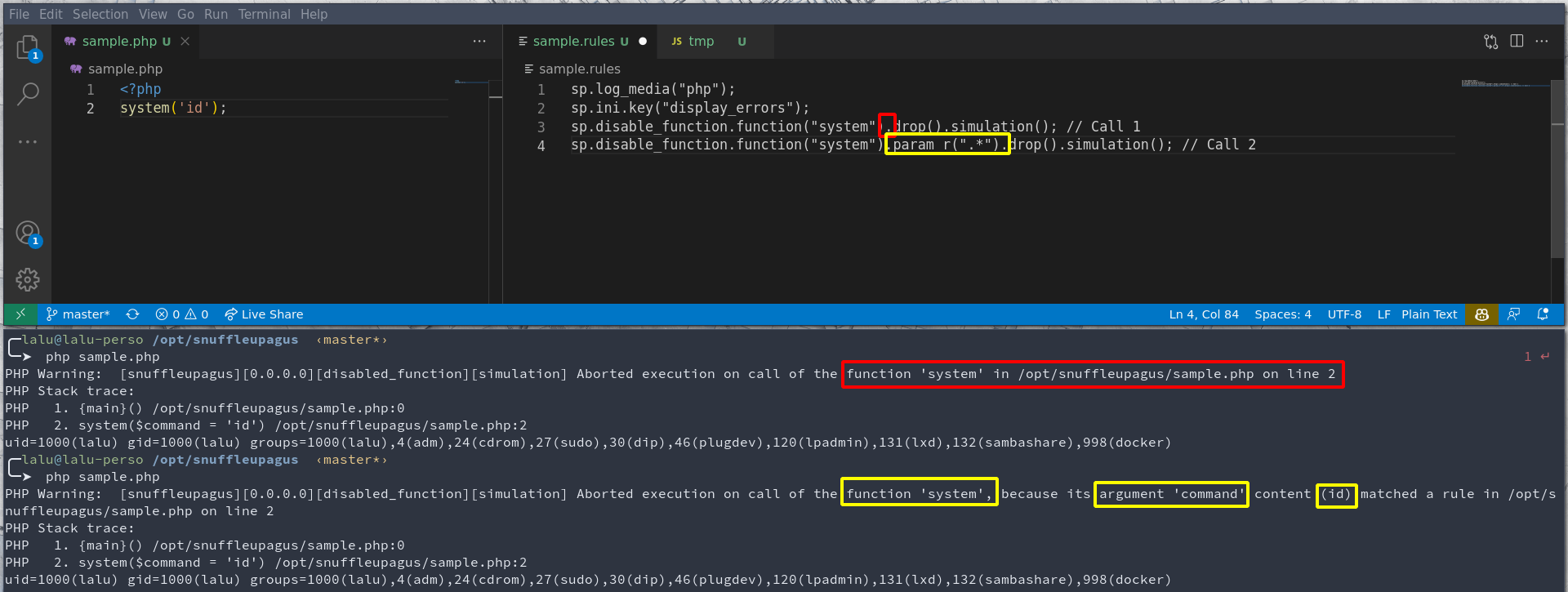Open the Run menu
1568x592 pixels.
click(x=216, y=14)
